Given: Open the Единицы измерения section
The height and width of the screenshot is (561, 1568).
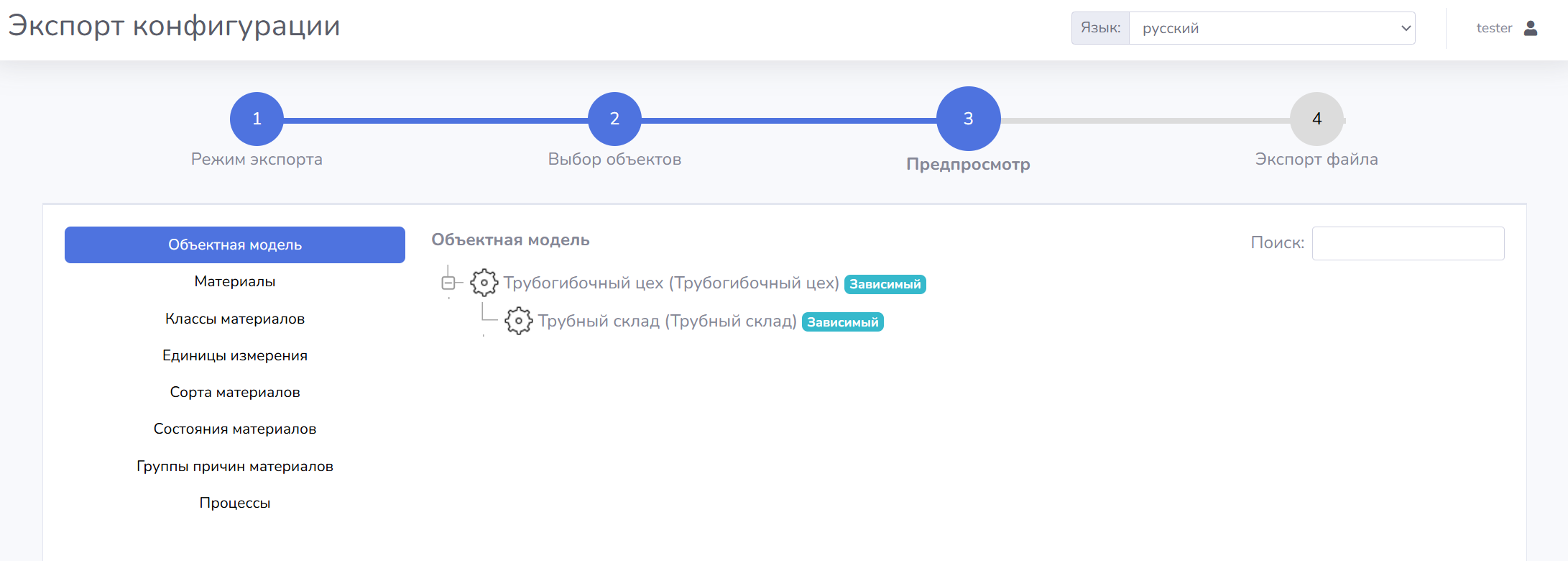Looking at the screenshot, I should [x=235, y=355].
